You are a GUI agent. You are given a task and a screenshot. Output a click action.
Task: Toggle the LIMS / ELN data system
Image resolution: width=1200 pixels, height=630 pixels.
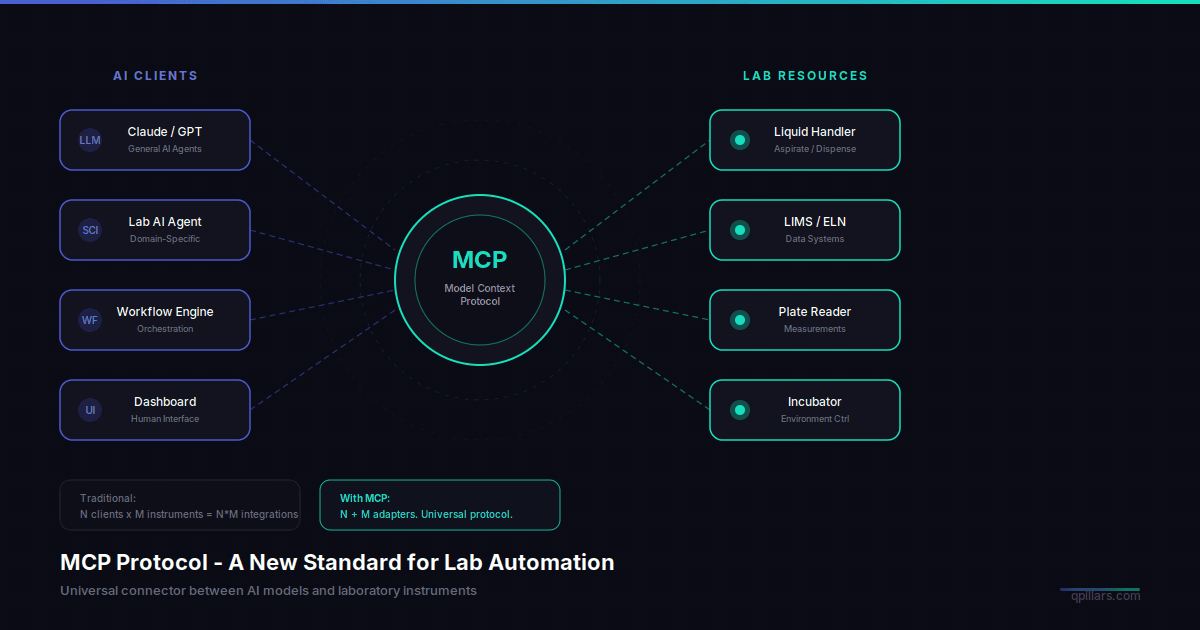(805, 230)
